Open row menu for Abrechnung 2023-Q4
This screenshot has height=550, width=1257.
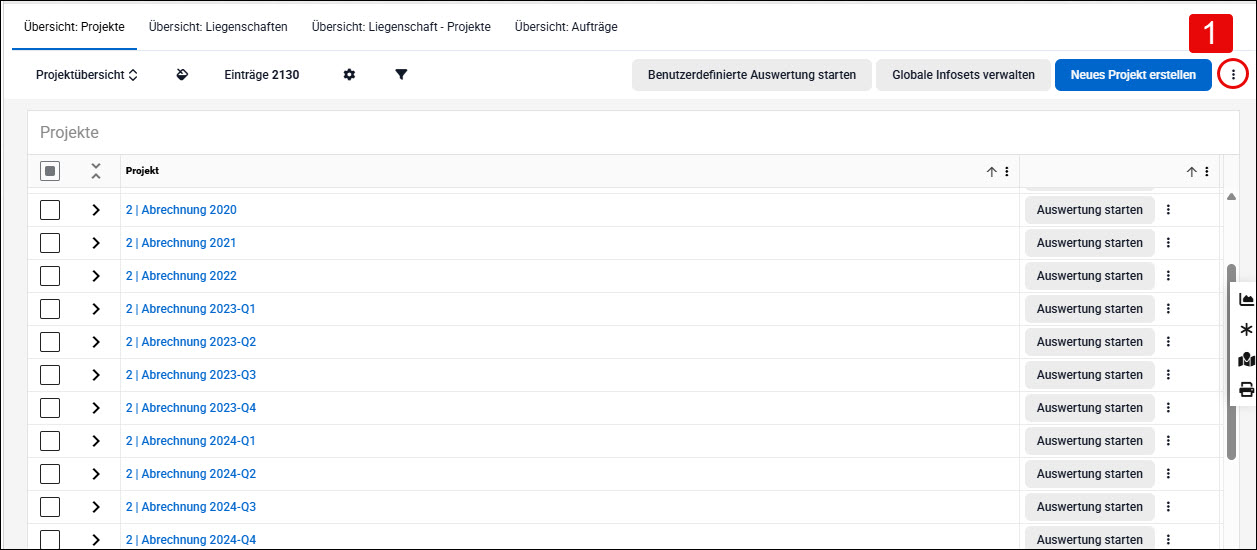pos(1168,408)
